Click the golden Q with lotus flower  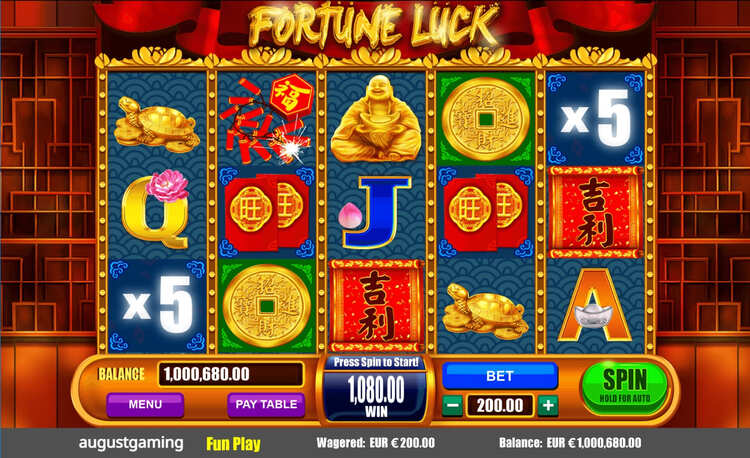point(156,209)
